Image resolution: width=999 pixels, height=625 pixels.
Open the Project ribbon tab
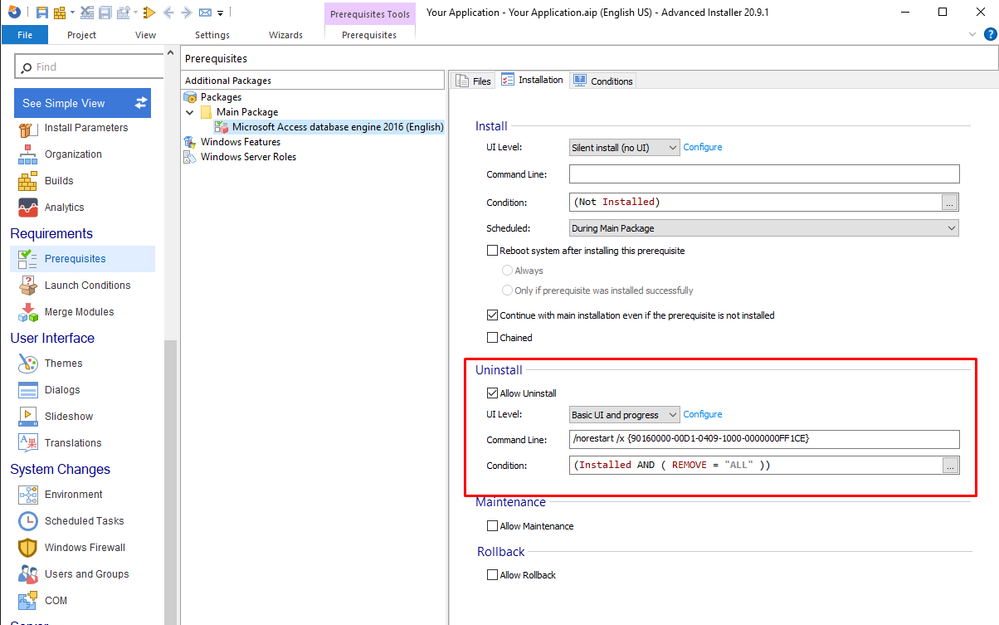[x=82, y=35]
